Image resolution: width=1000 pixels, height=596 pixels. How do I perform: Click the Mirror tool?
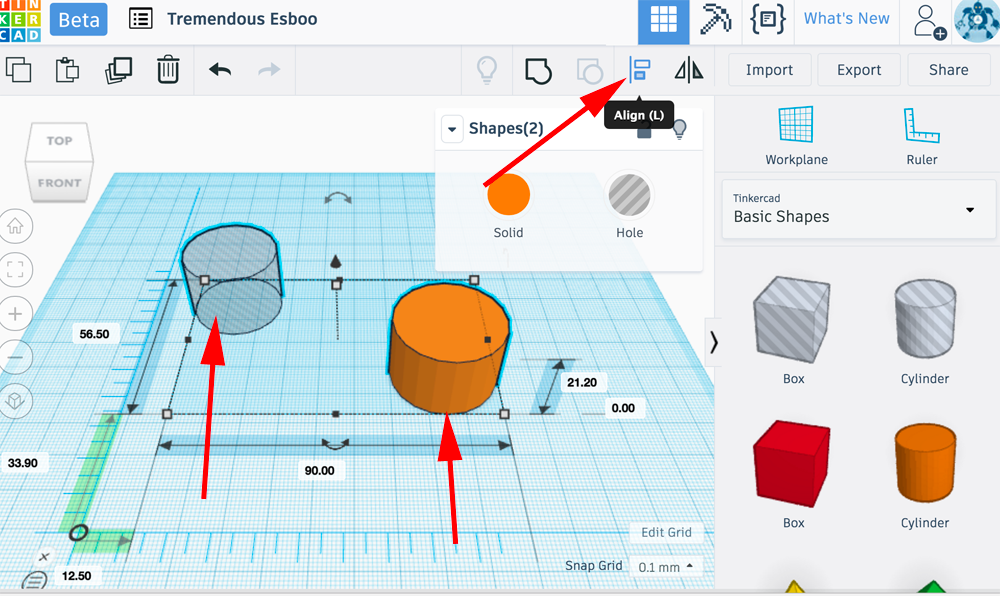coord(689,69)
